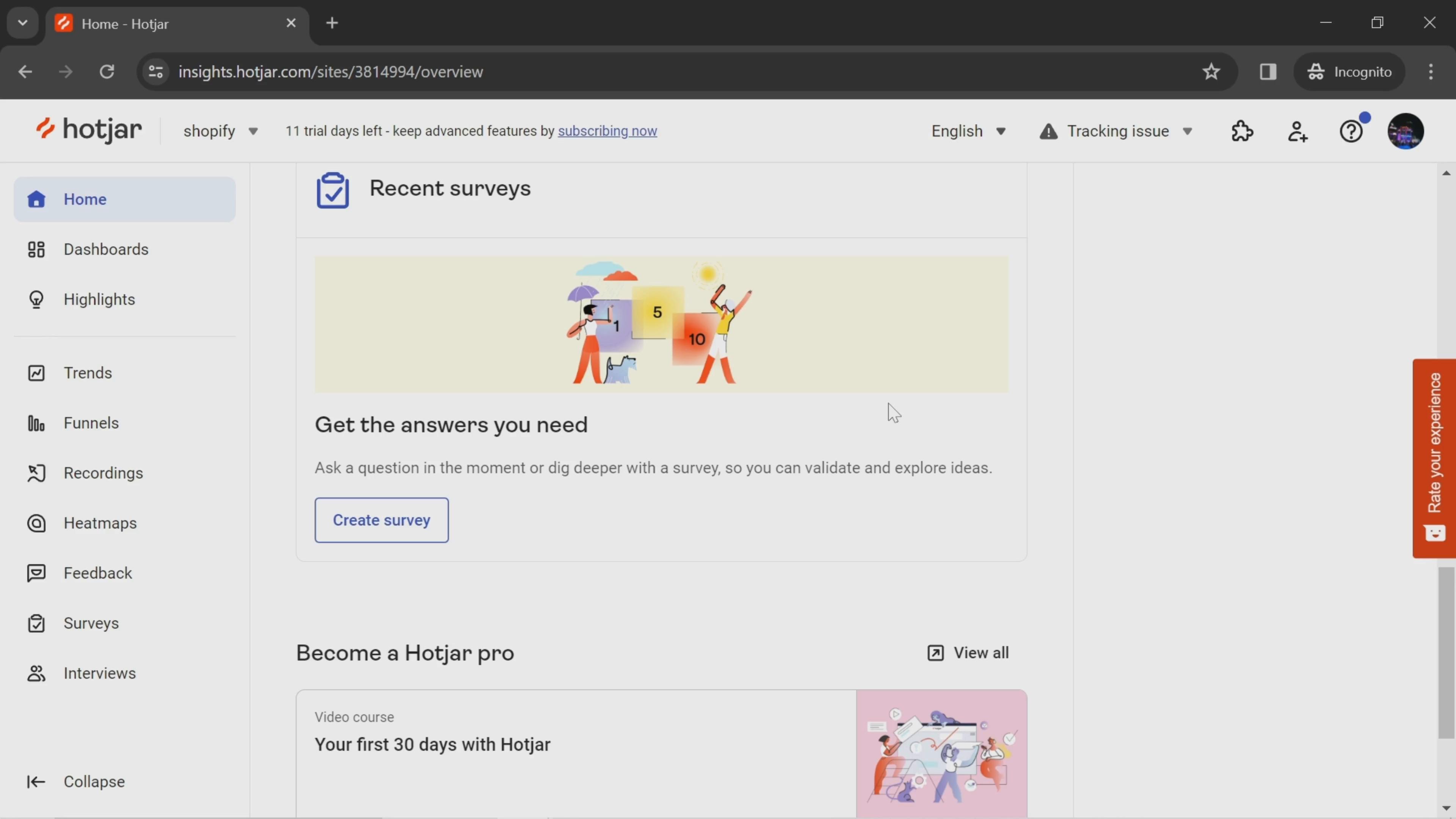Expand the English language dropdown
Viewport: 1456px width, 819px height.
(968, 130)
